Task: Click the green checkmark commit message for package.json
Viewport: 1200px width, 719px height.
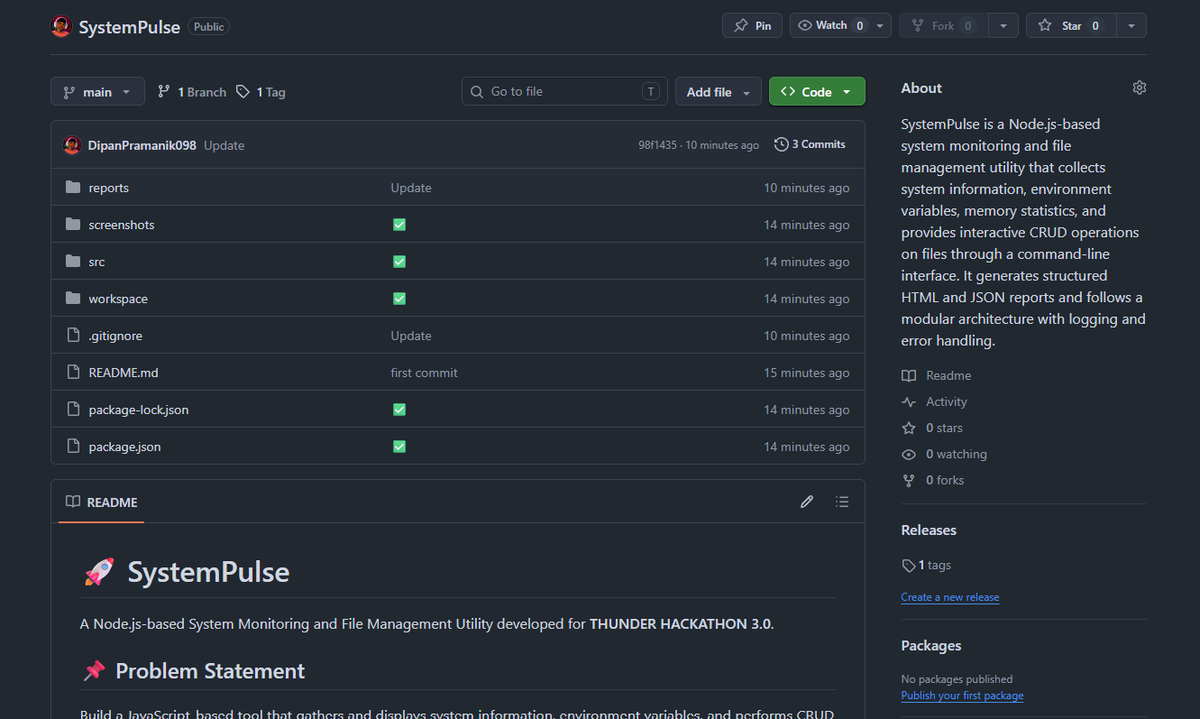Action: click(399, 447)
